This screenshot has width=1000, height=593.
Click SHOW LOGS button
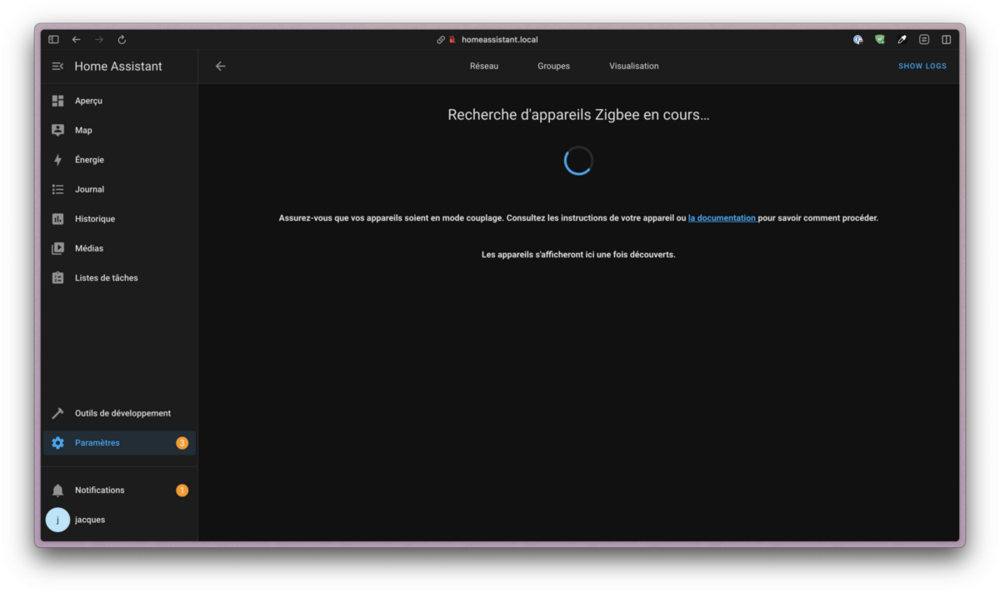[922, 66]
